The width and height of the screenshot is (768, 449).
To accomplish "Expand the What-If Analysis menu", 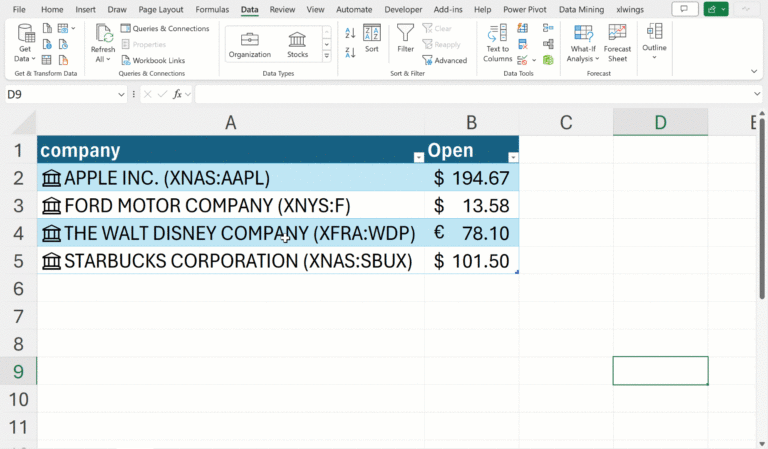I will (583, 60).
